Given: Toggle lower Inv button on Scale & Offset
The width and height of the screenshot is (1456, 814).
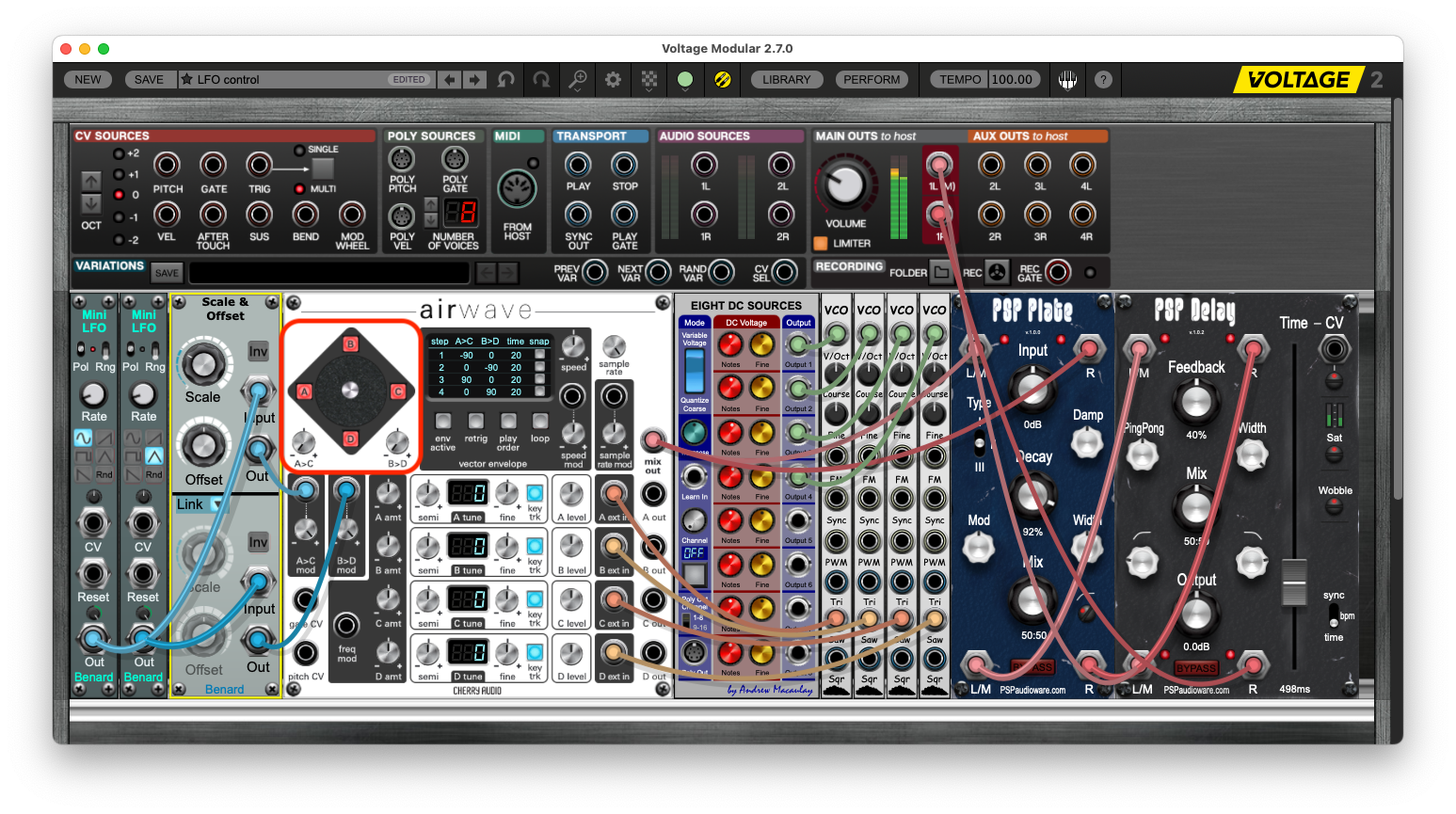Looking at the screenshot, I should pos(258,542).
